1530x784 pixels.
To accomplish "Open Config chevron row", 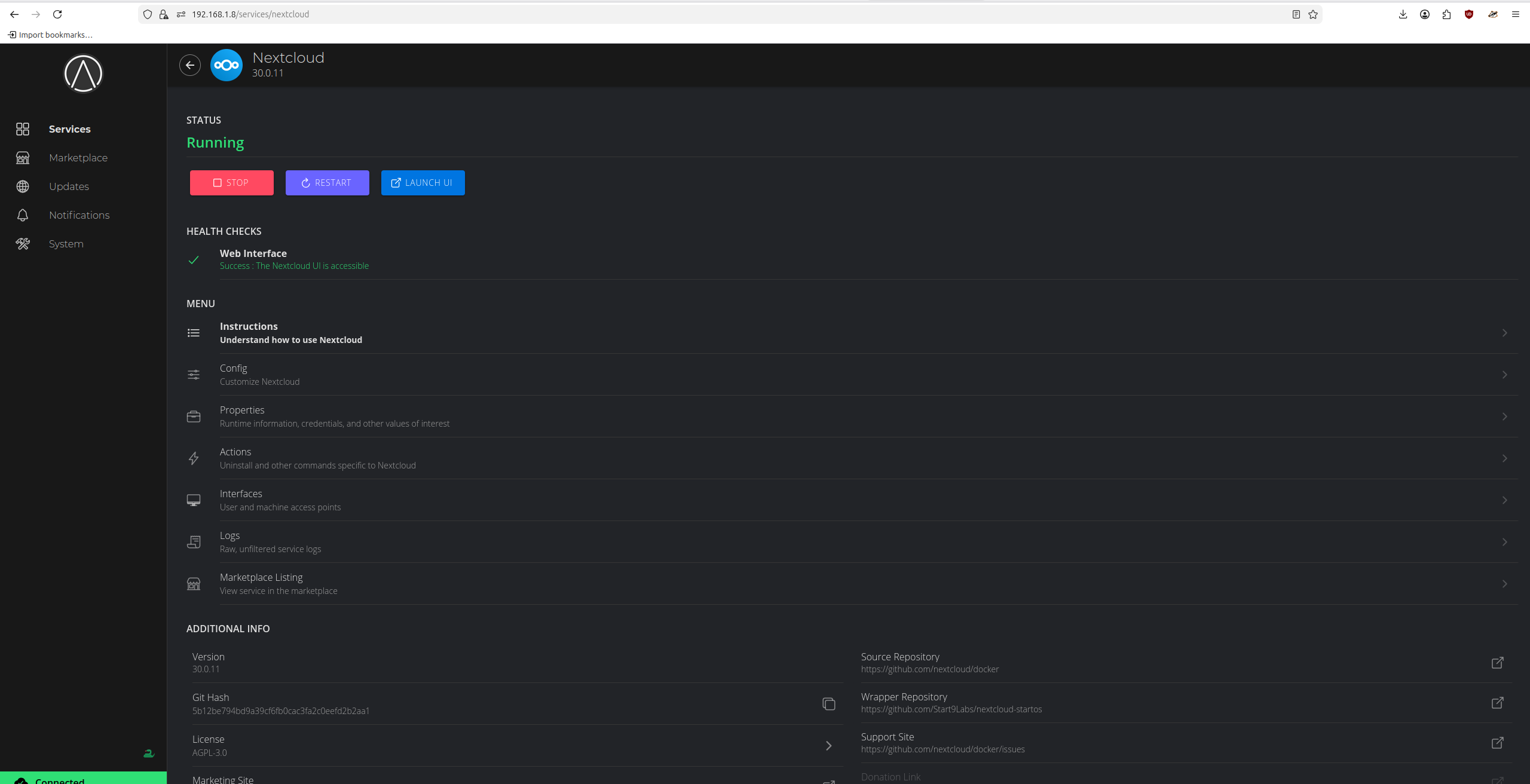I will [x=1504, y=375].
